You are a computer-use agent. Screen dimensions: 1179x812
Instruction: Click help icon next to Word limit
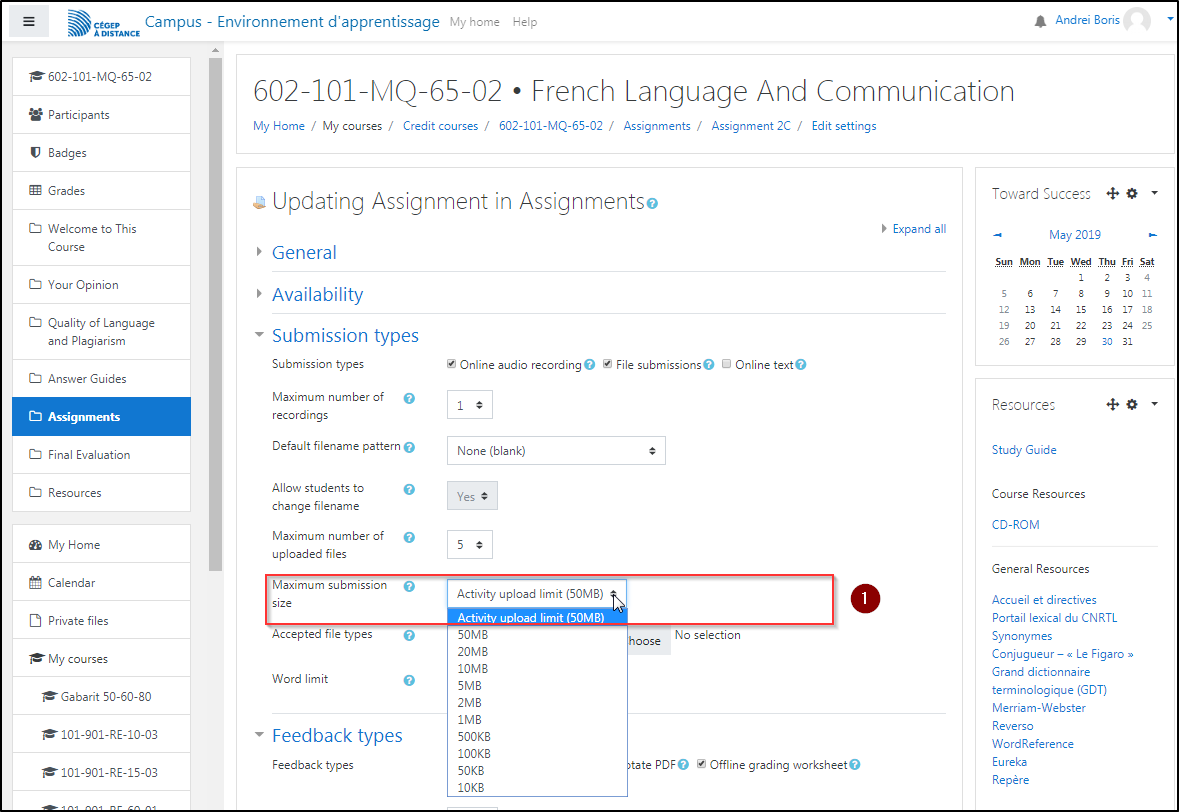[409, 680]
